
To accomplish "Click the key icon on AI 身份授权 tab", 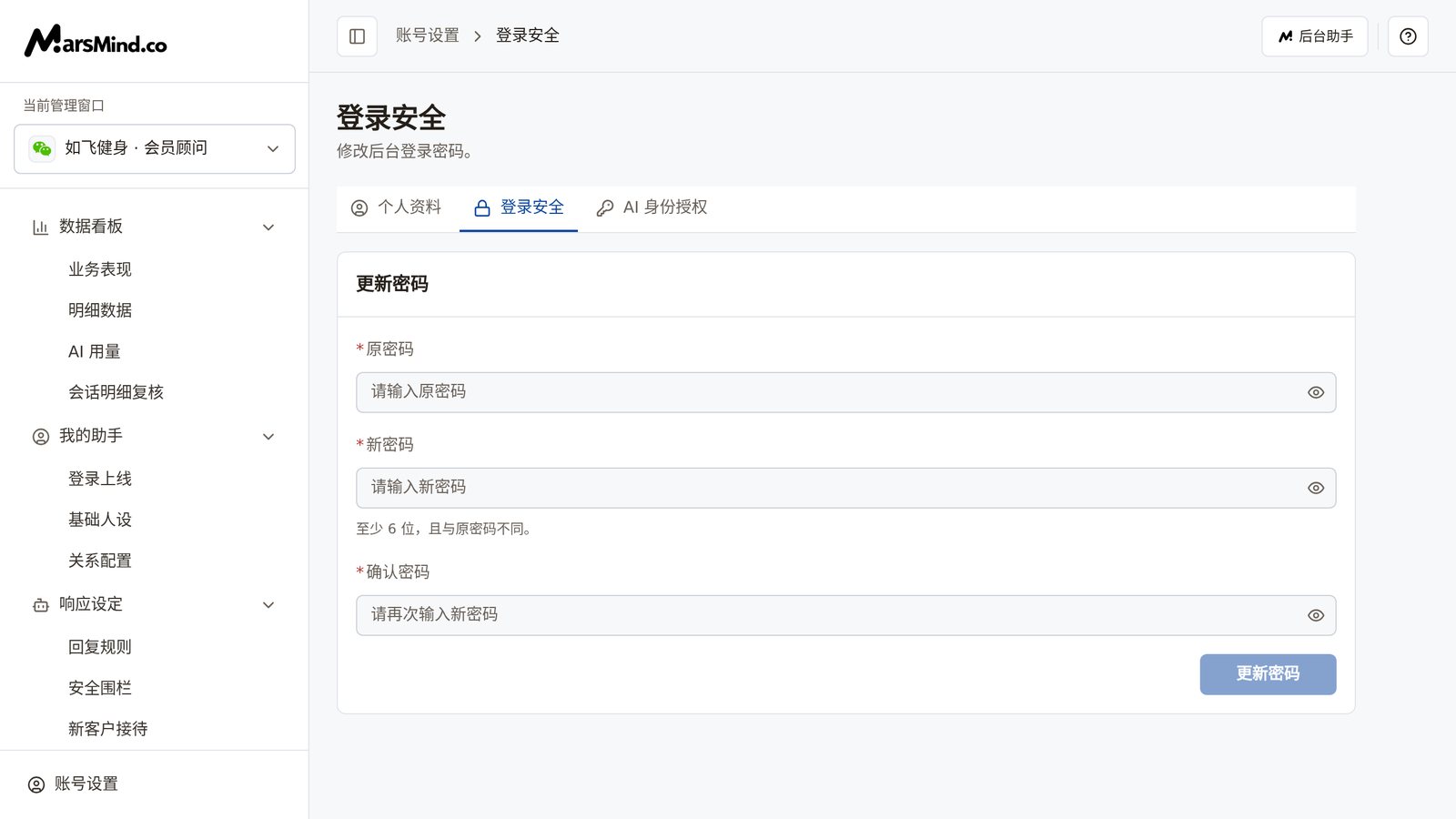I will pyautogui.click(x=605, y=208).
